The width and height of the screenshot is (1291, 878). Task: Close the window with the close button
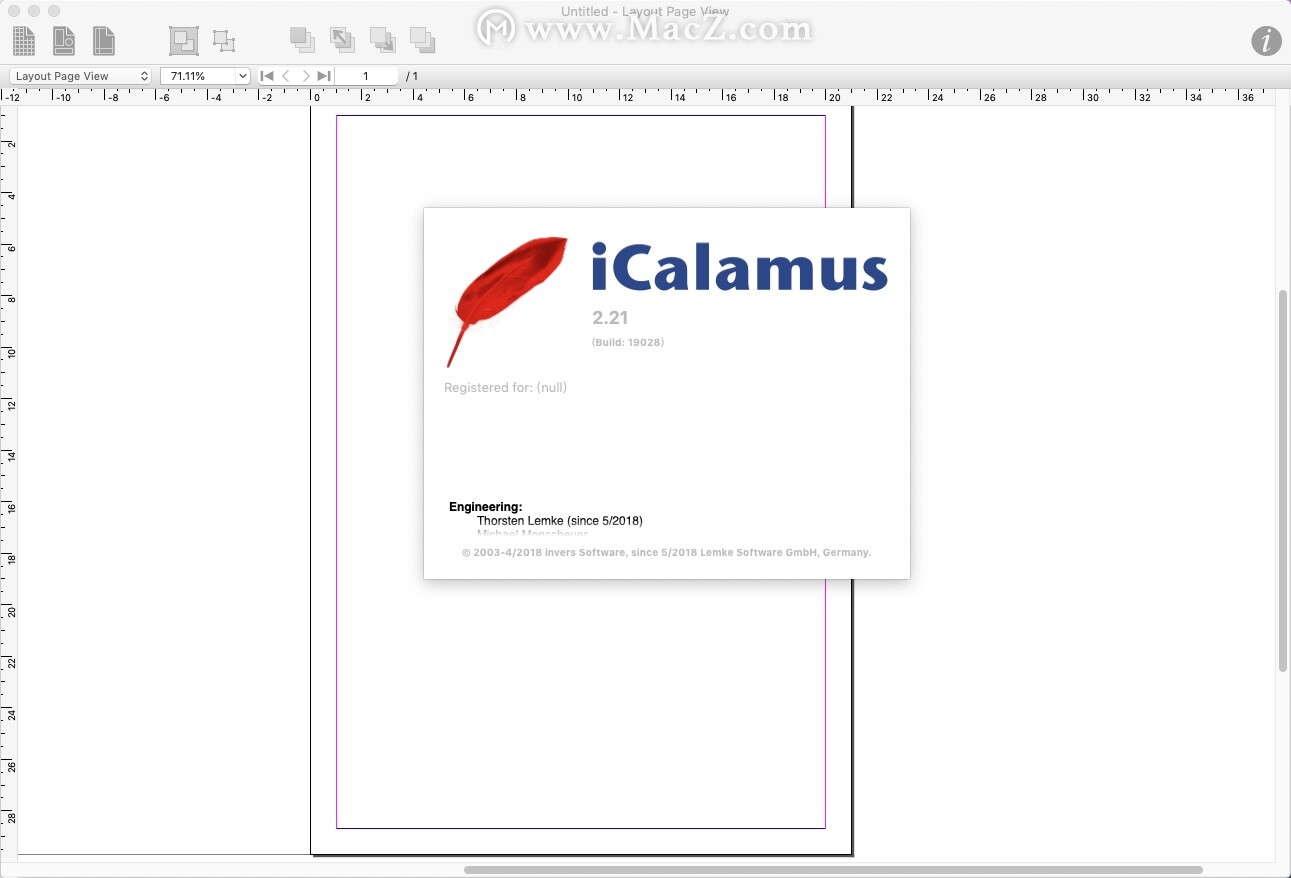(14, 11)
